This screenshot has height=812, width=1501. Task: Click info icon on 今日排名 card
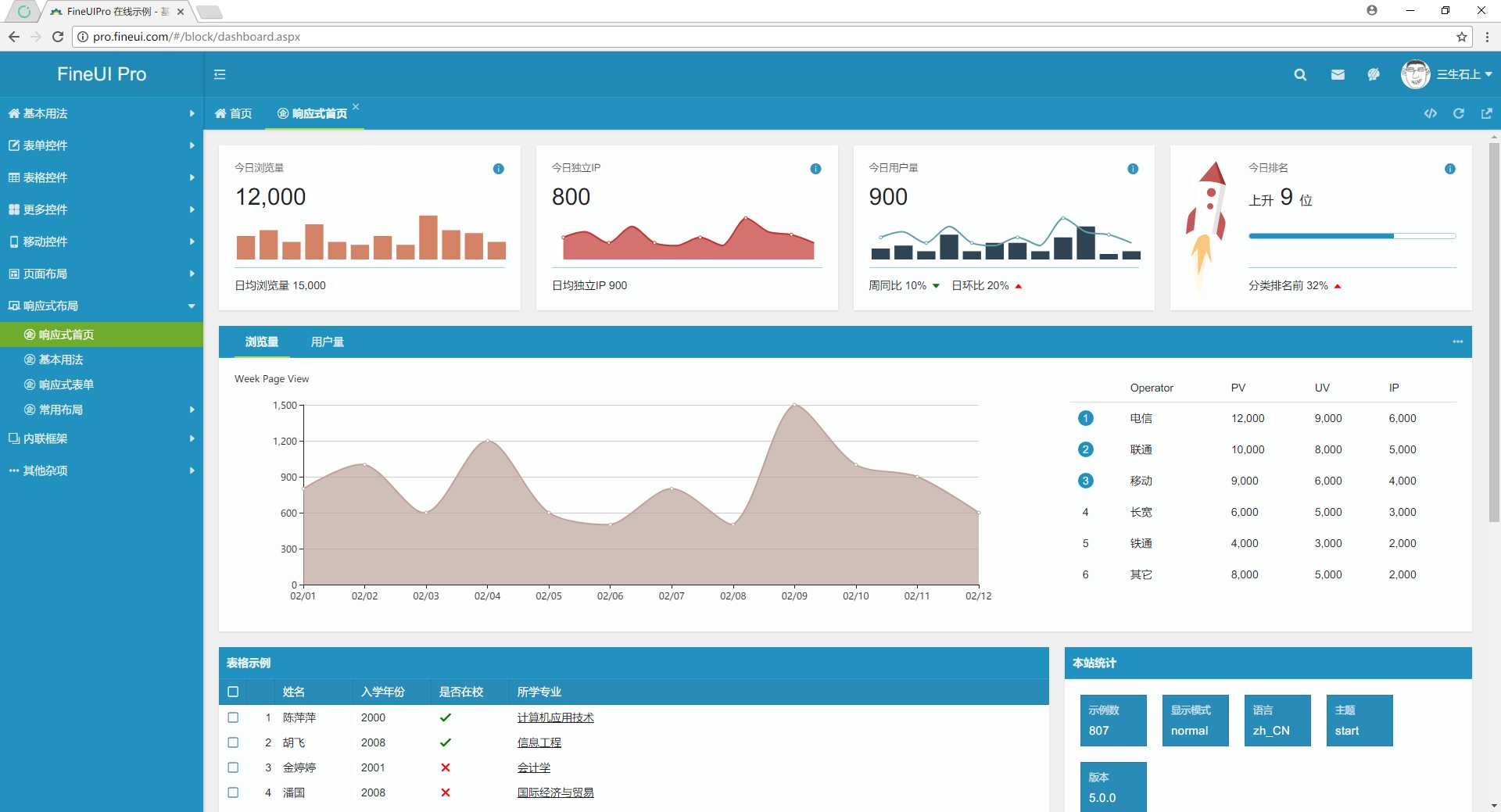click(x=1450, y=169)
